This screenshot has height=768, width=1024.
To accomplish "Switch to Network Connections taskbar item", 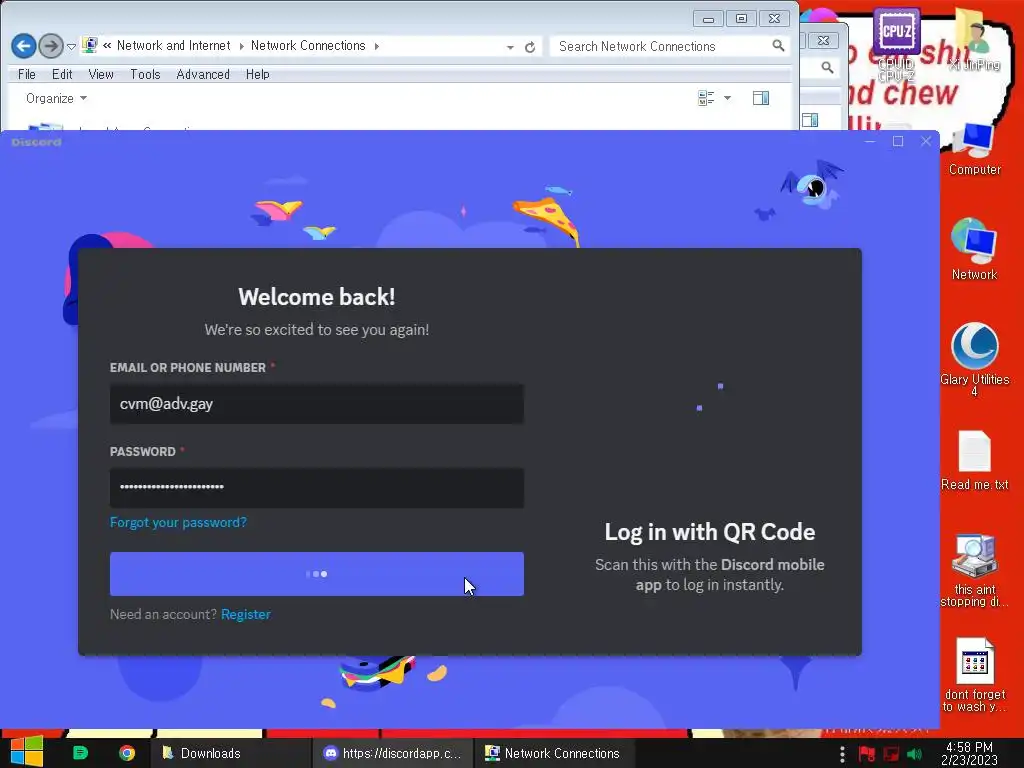I will (x=554, y=753).
